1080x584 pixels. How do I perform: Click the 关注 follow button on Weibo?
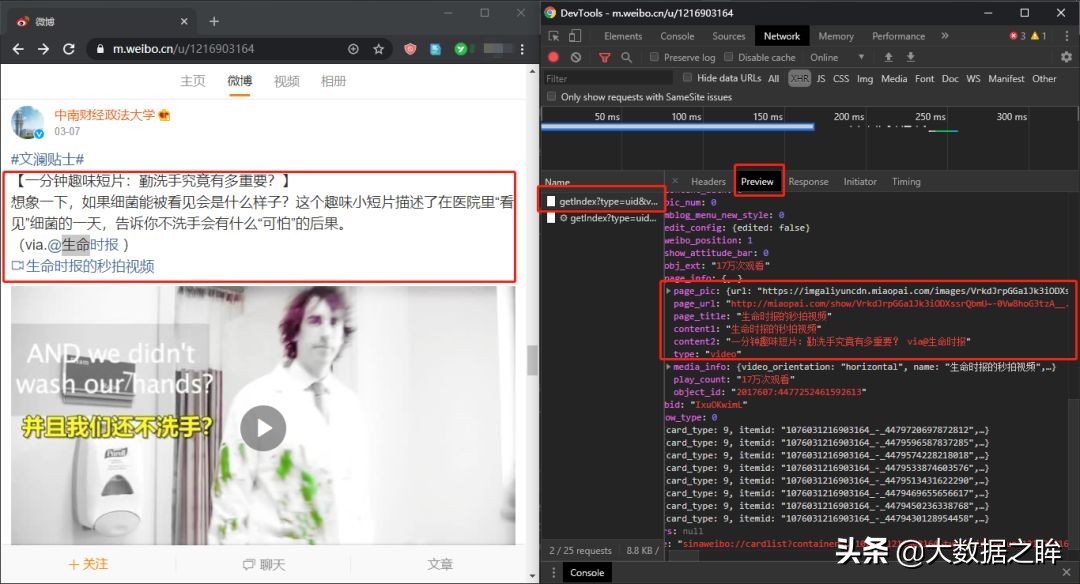click(88, 563)
